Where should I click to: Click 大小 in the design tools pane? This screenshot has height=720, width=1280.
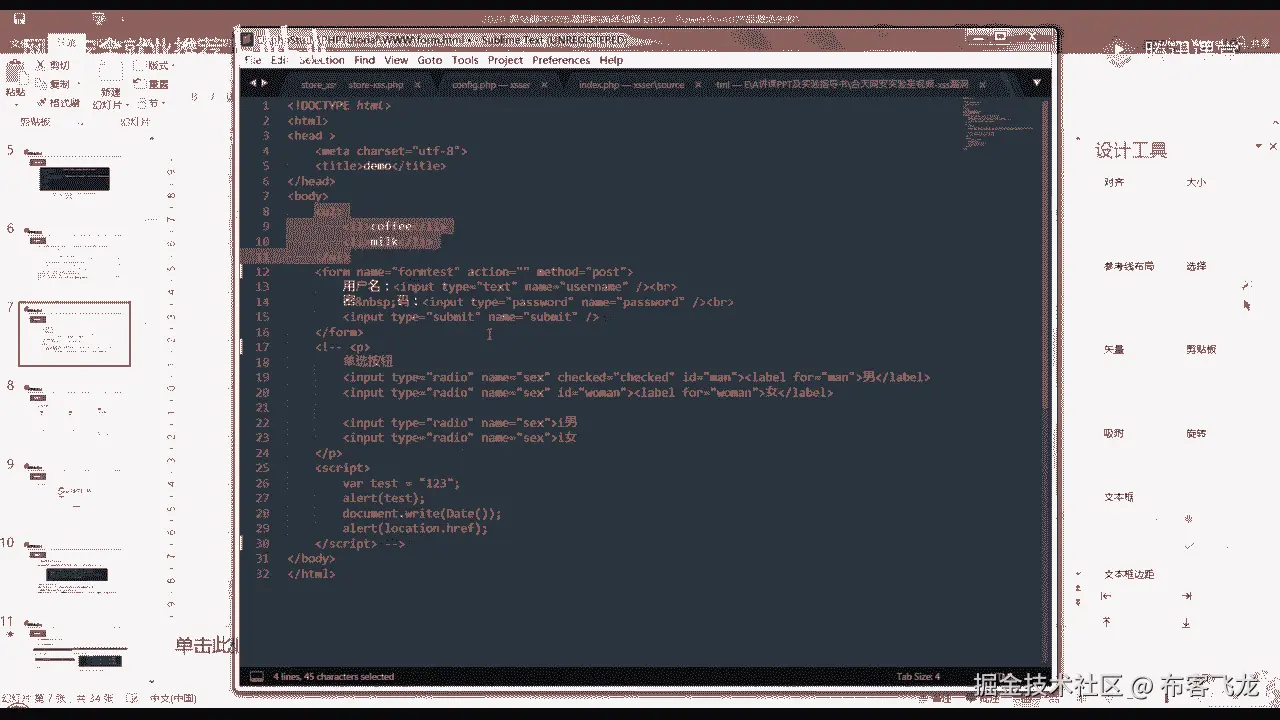click(x=1196, y=182)
